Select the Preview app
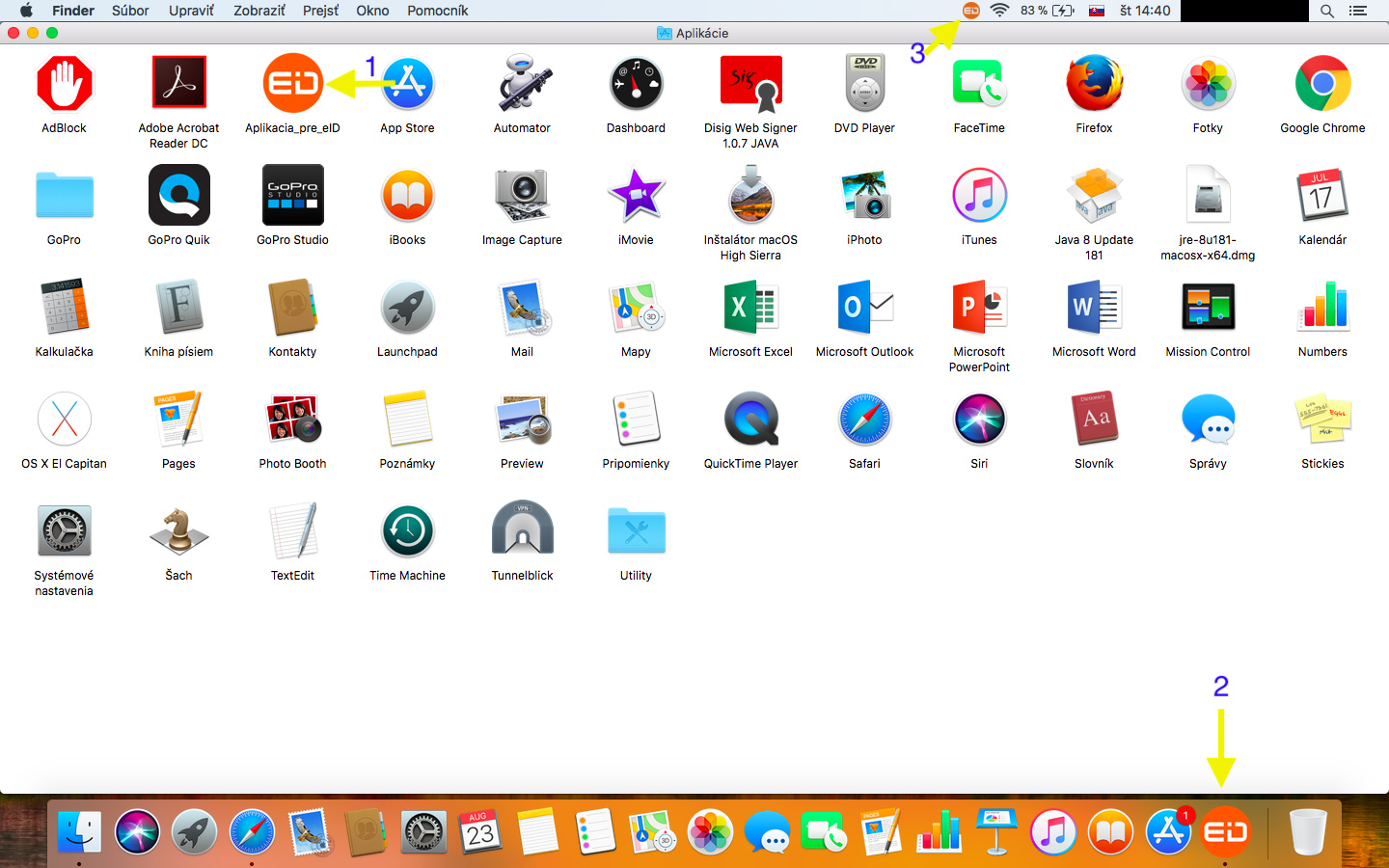The height and width of the screenshot is (868, 1389). click(x=522, y=420)
